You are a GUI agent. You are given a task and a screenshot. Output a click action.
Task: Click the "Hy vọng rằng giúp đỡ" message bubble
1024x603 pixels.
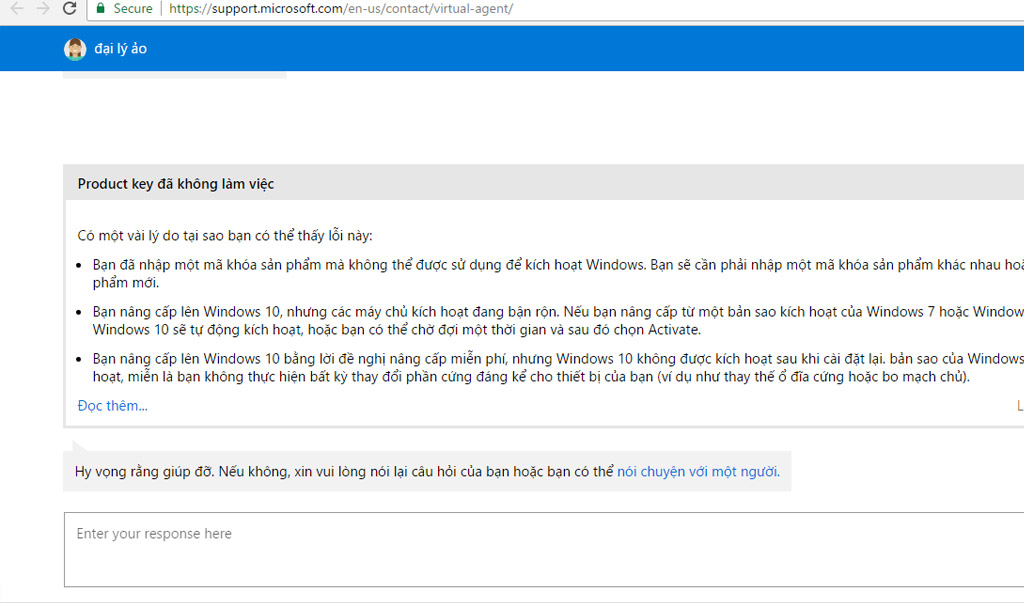pos(340,471)
